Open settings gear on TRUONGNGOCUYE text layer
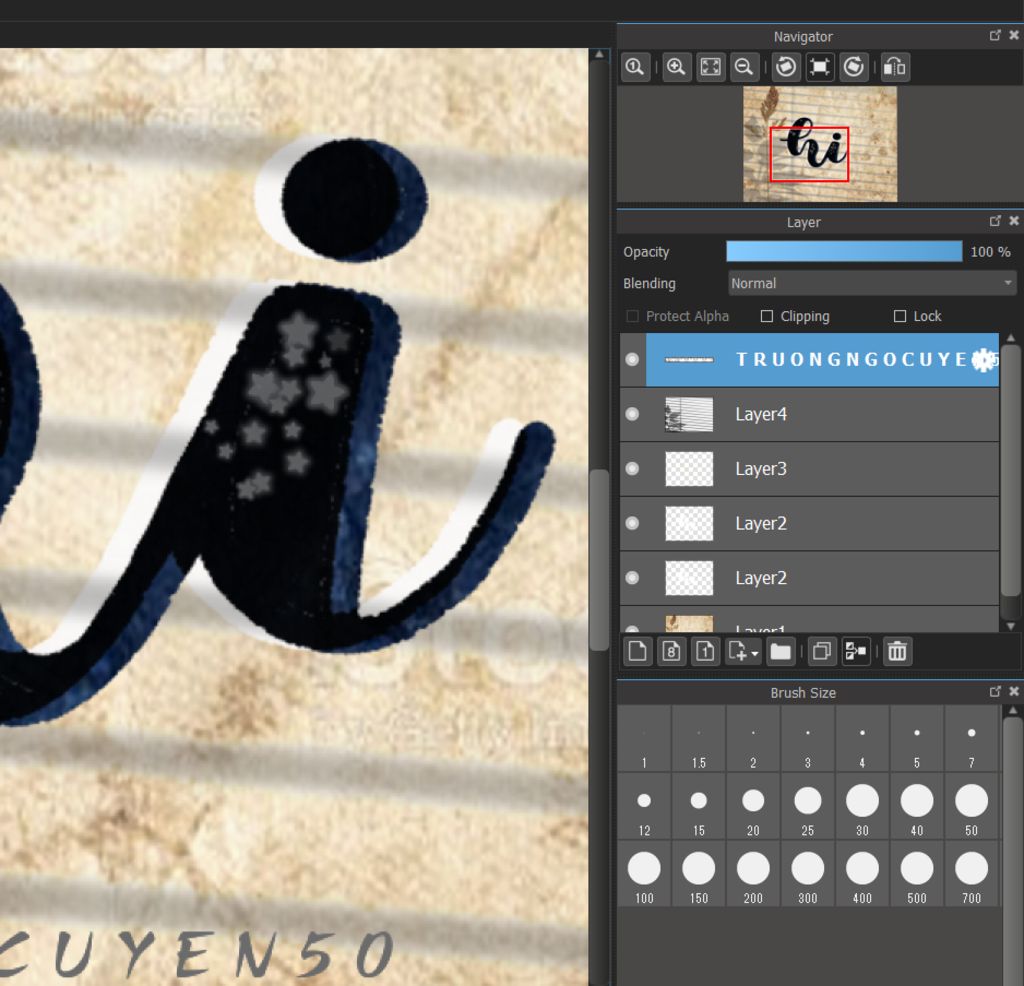 [x=984, y=360]
